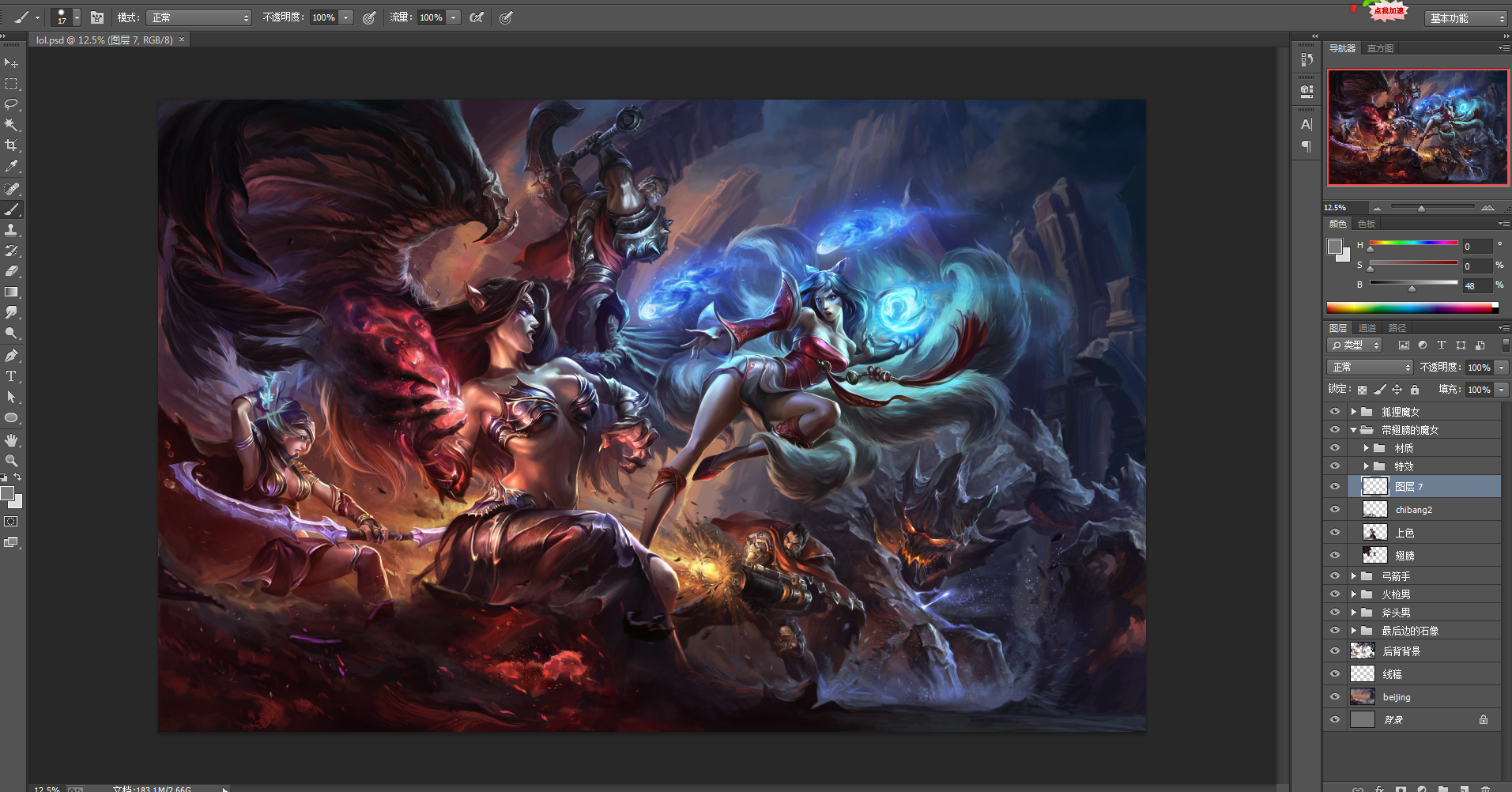The width and height of the screenshot is (1512, 792).
Task: Click the lock transparent pixels icon
Action: point(1362,390)
